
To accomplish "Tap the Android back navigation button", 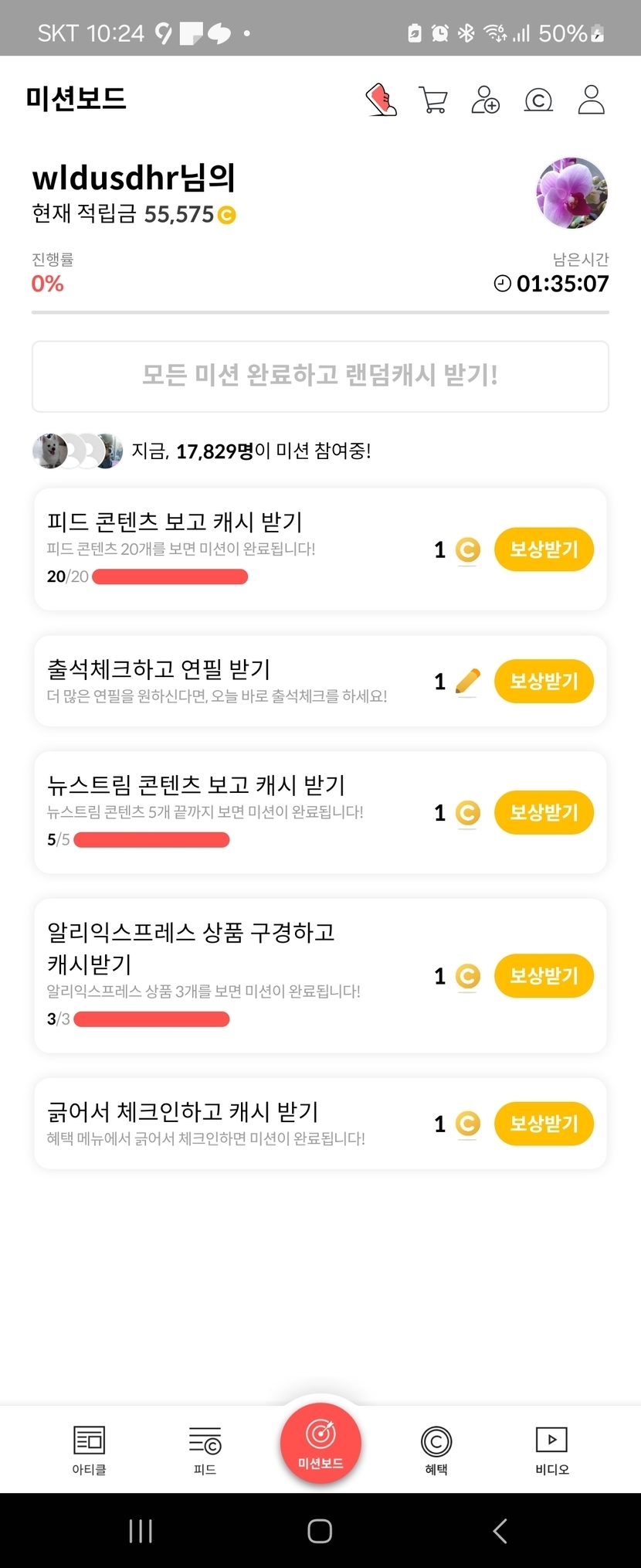I will click(500, 1530).
